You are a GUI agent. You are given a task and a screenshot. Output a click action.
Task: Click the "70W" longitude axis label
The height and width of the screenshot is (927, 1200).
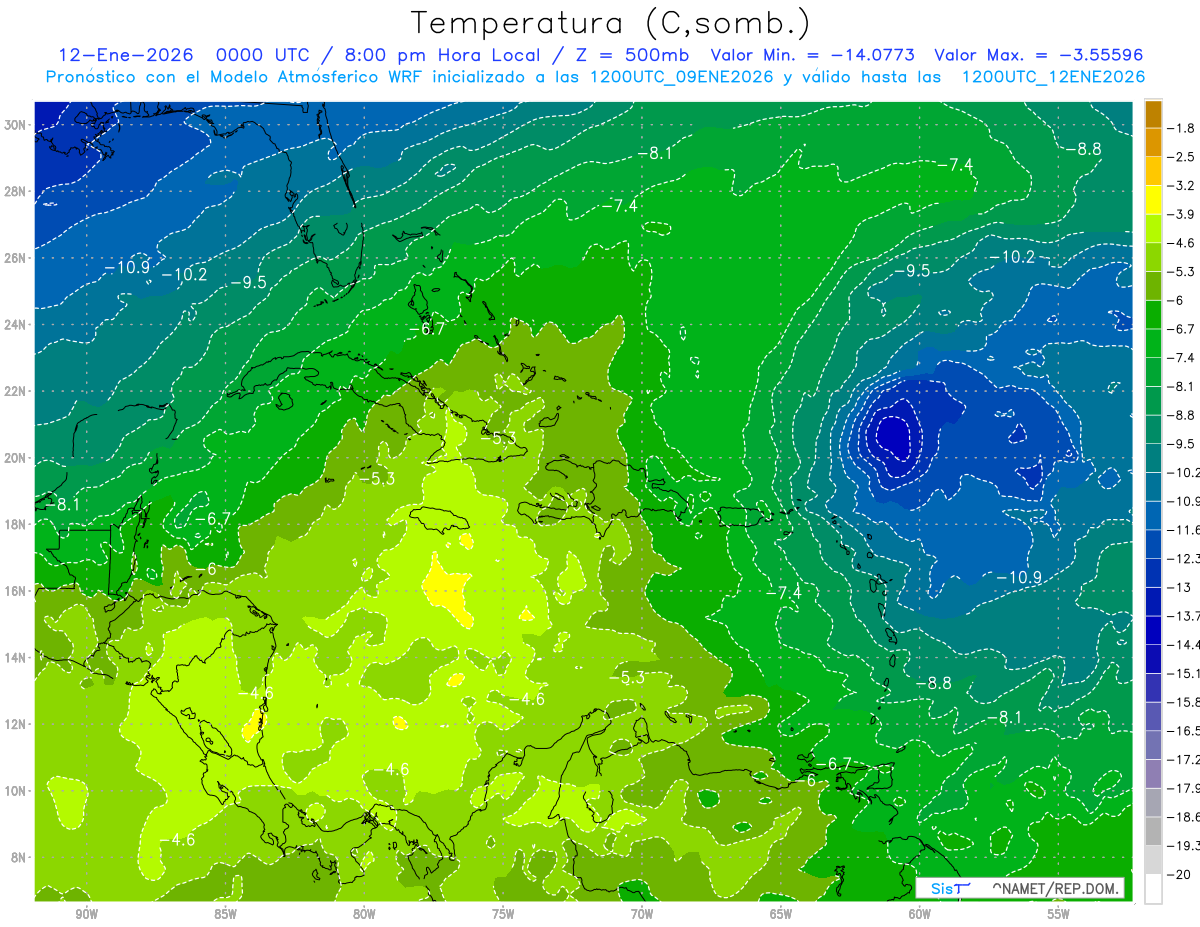tap(642, 914)
